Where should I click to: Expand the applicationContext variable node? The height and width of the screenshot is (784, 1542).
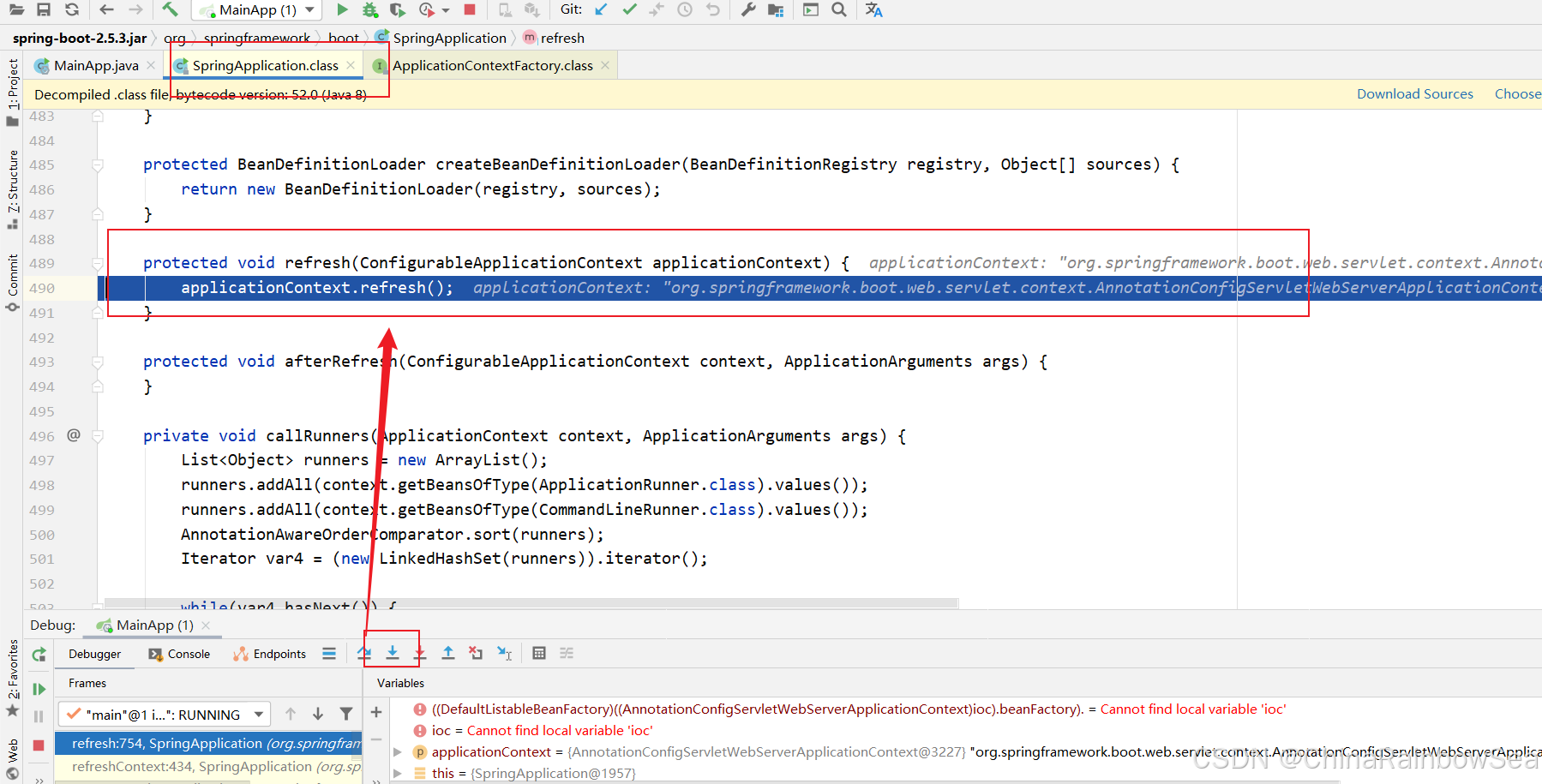[398, 751]
